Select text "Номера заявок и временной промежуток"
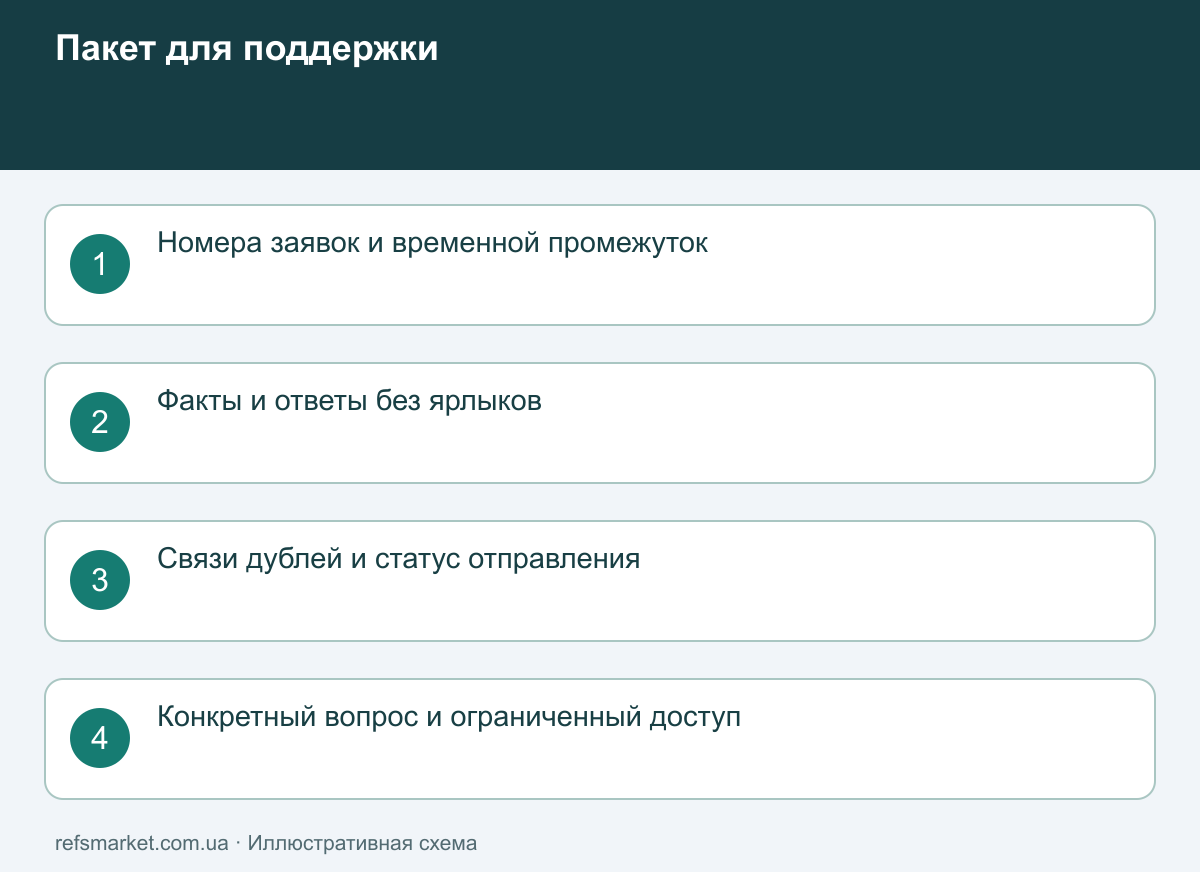This screenshot has height=872, width=1200. 433,243
